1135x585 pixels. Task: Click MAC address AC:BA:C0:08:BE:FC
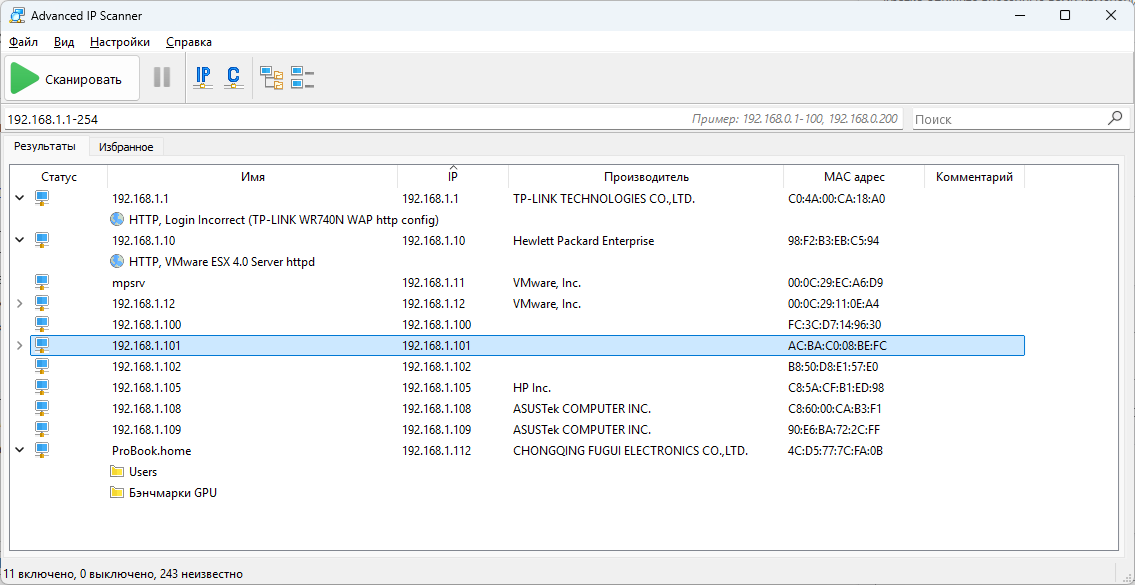coord(837,345)
